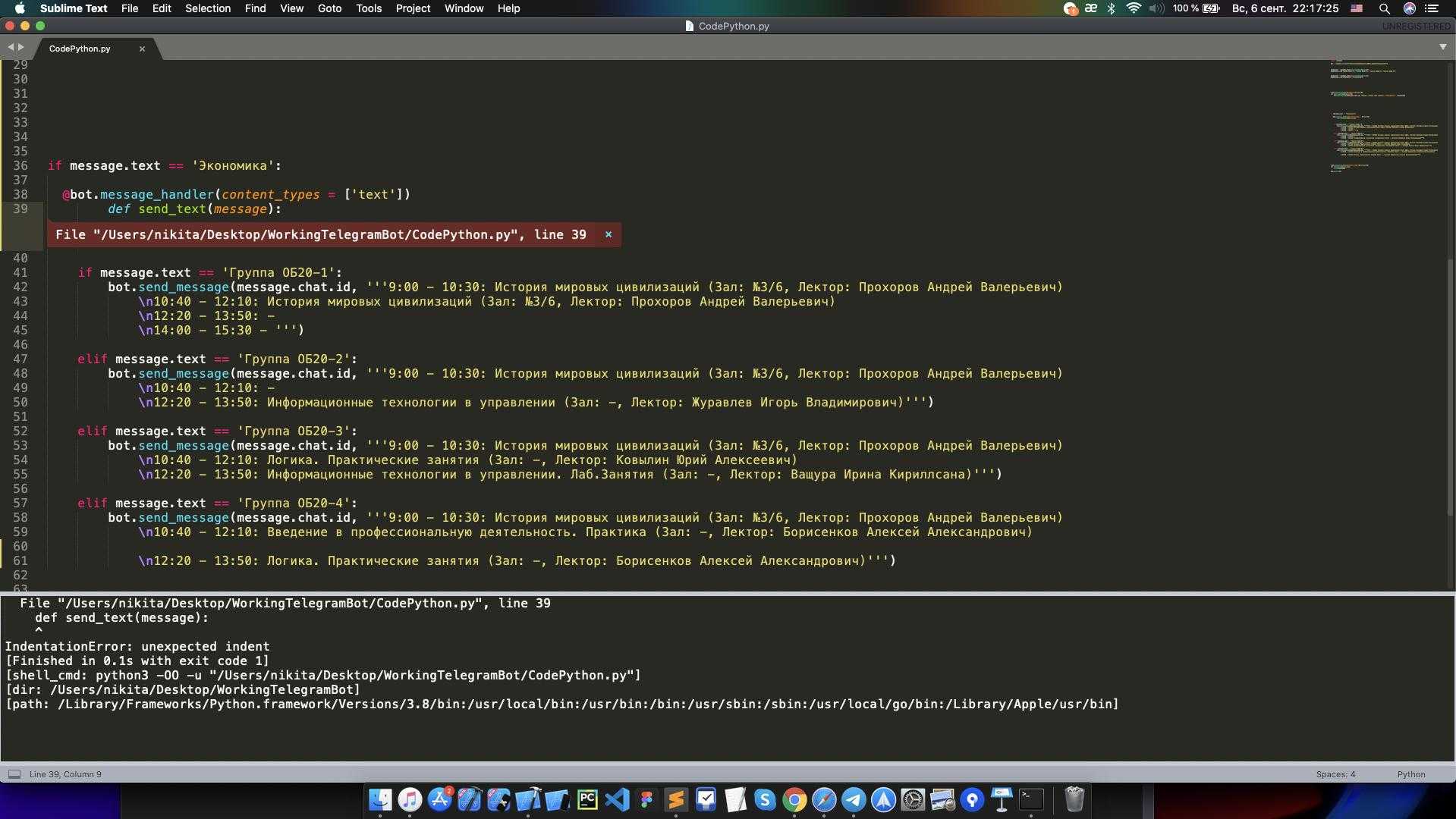
Task: Open the Help menu
Action: (508, 8)
